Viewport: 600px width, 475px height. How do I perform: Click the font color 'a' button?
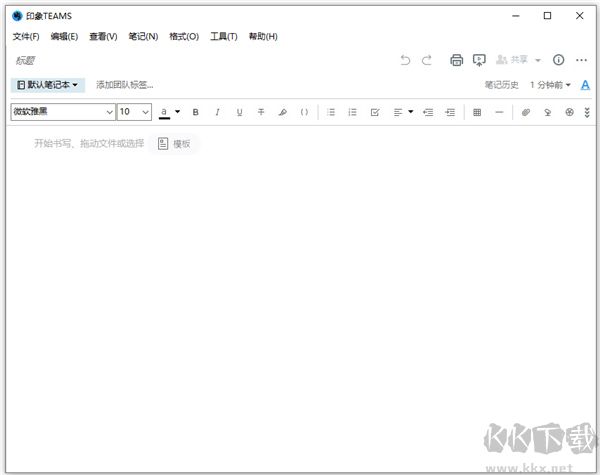coord(164,113)
